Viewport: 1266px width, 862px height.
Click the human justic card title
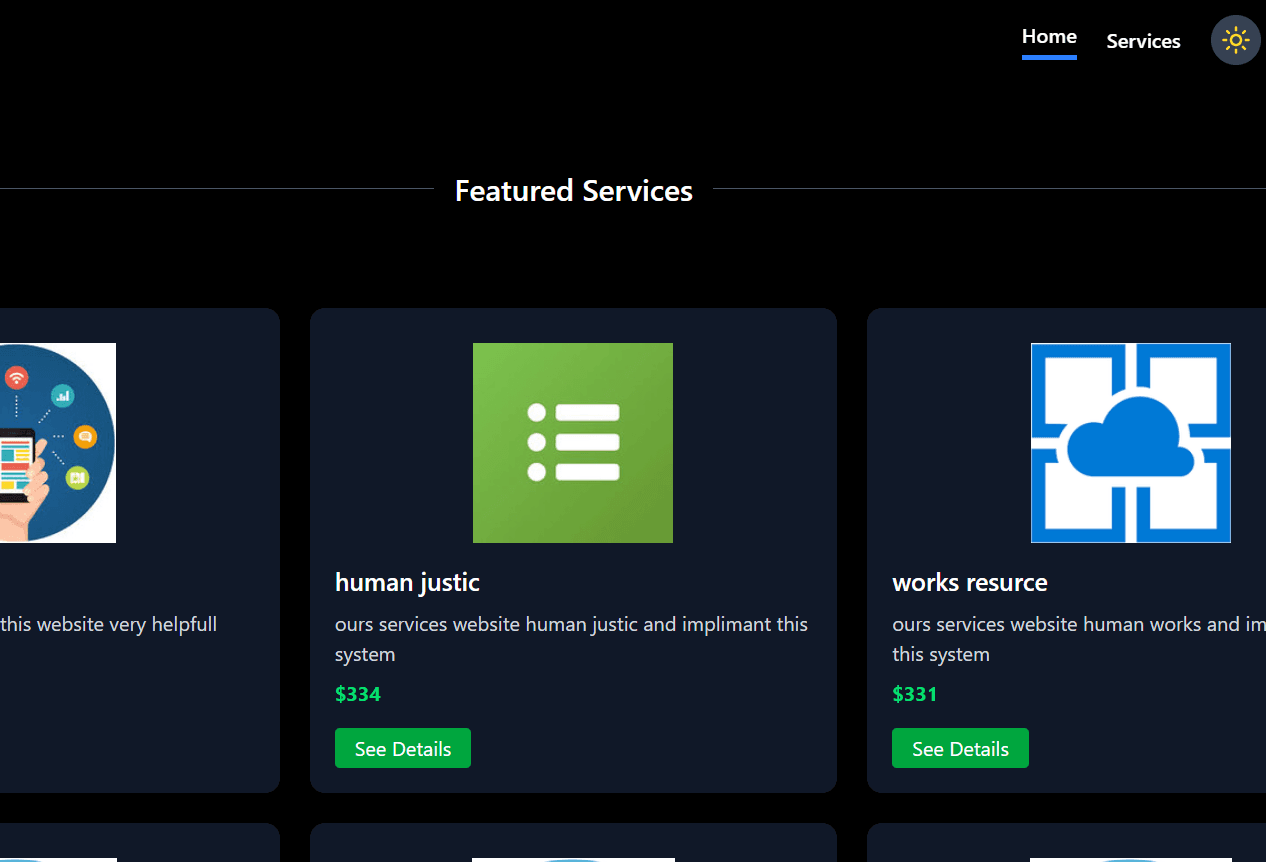tap(407, 582)
